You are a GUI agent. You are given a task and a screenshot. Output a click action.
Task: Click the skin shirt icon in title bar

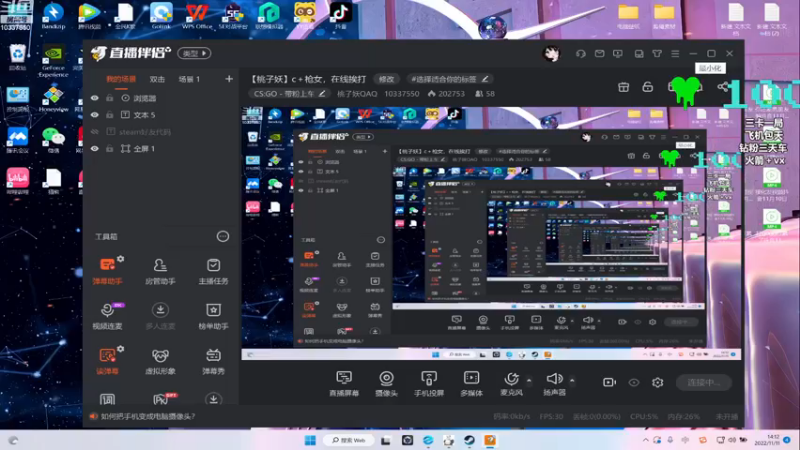point(657,54)
